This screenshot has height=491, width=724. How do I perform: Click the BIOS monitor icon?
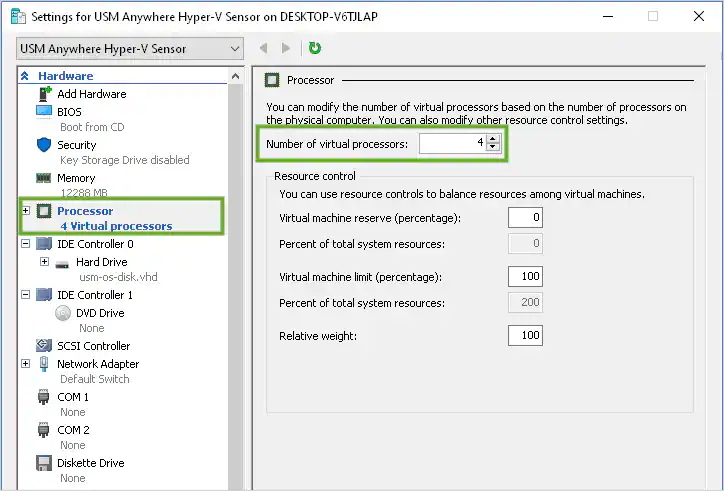coord(44,112)
